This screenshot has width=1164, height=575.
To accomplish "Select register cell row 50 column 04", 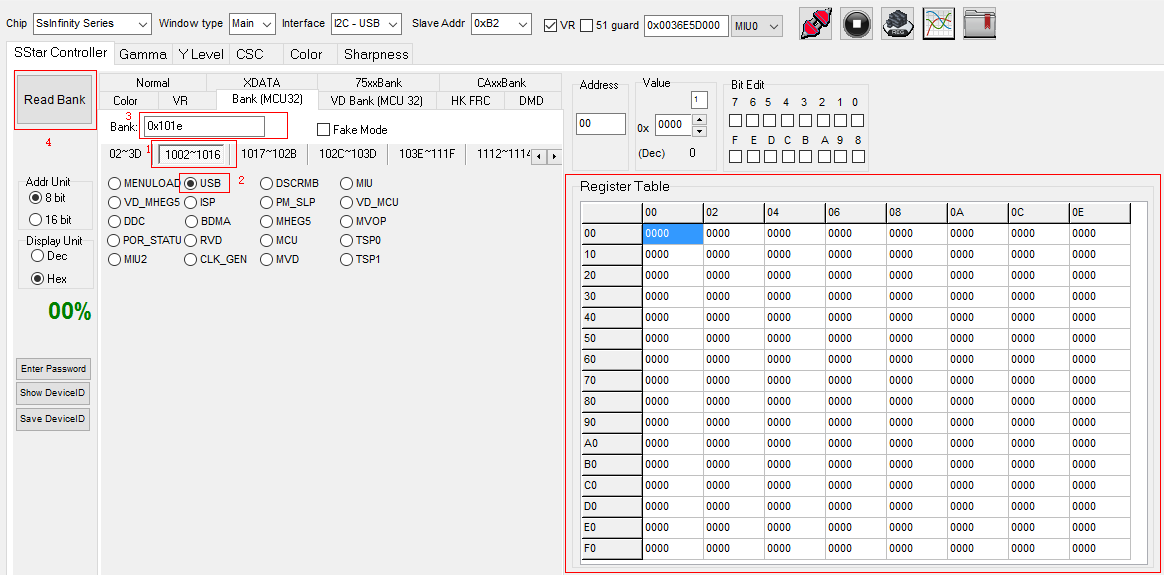I will [x=794, y=338].
